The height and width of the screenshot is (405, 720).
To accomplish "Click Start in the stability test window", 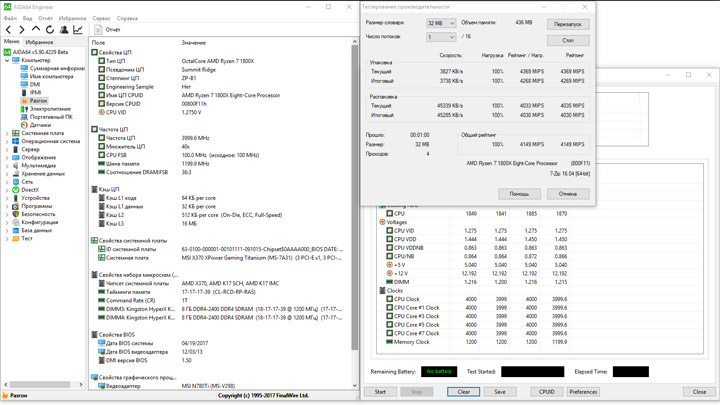I will pyautogui.click(x=380, y=392).
